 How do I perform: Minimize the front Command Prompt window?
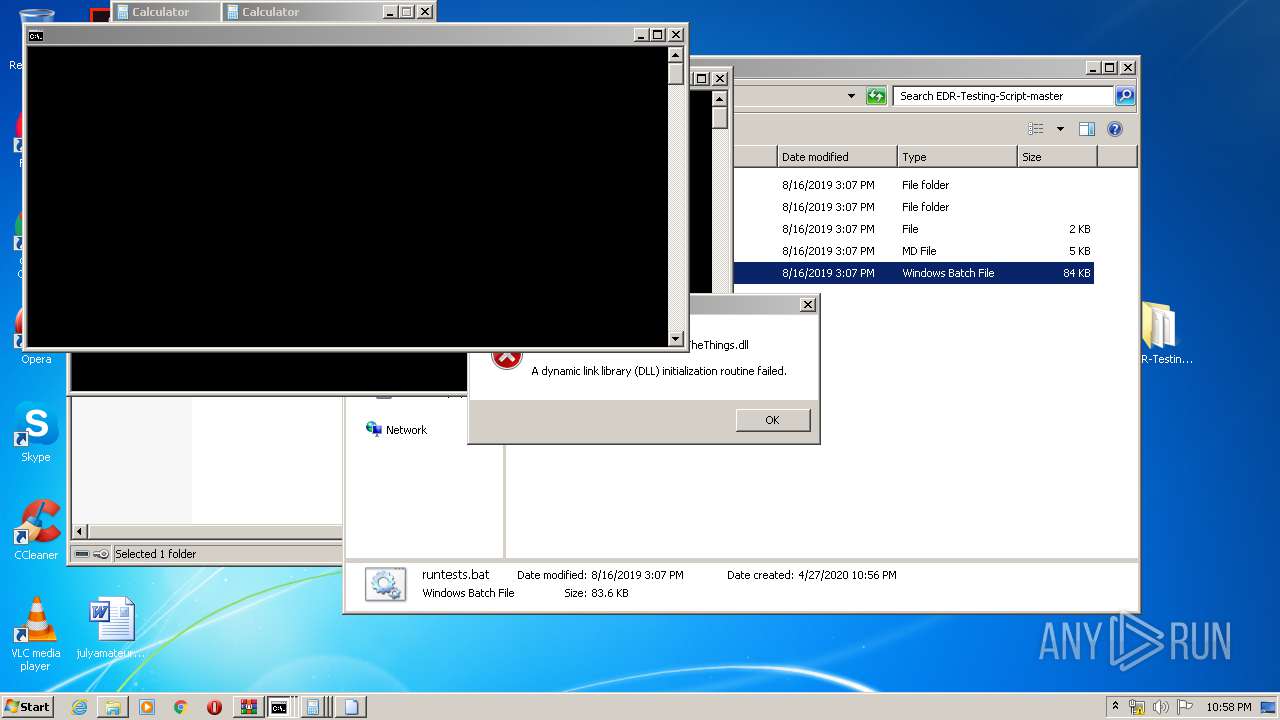coord(640,35)
